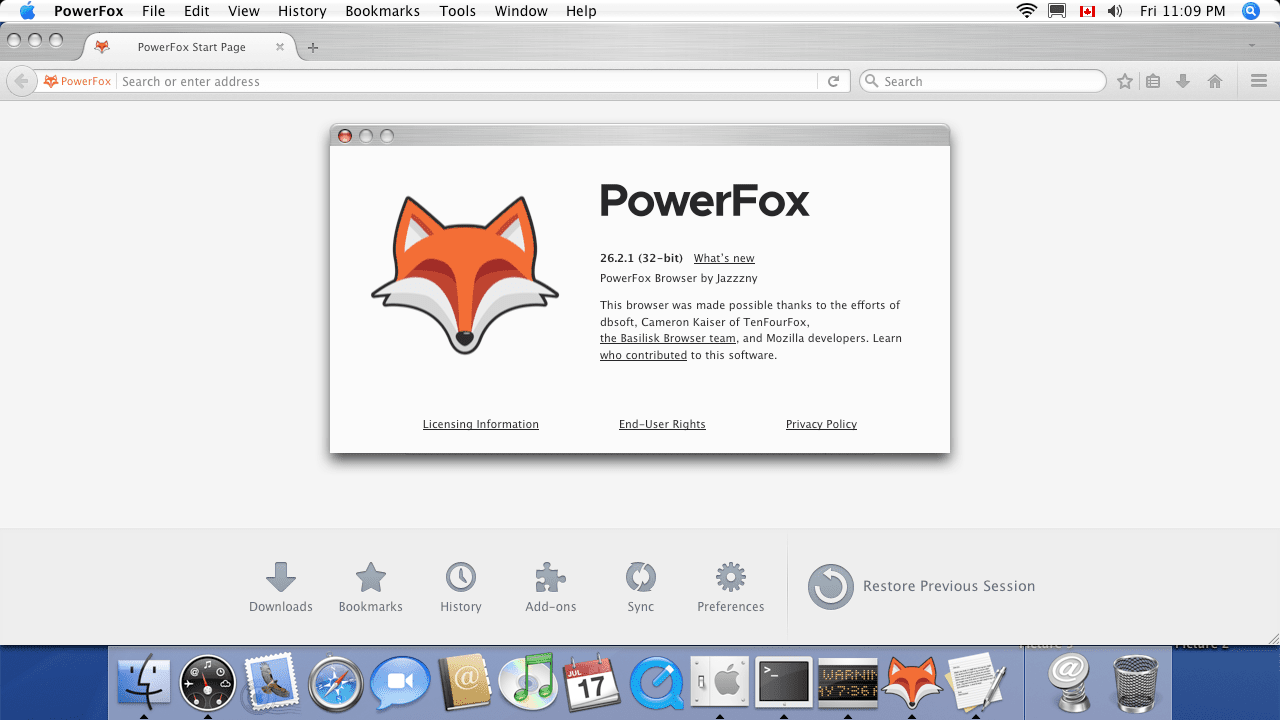Open the Add-ons puzzle piece shortcut
Screen dimensions: 1280x720
click(551, 587)
